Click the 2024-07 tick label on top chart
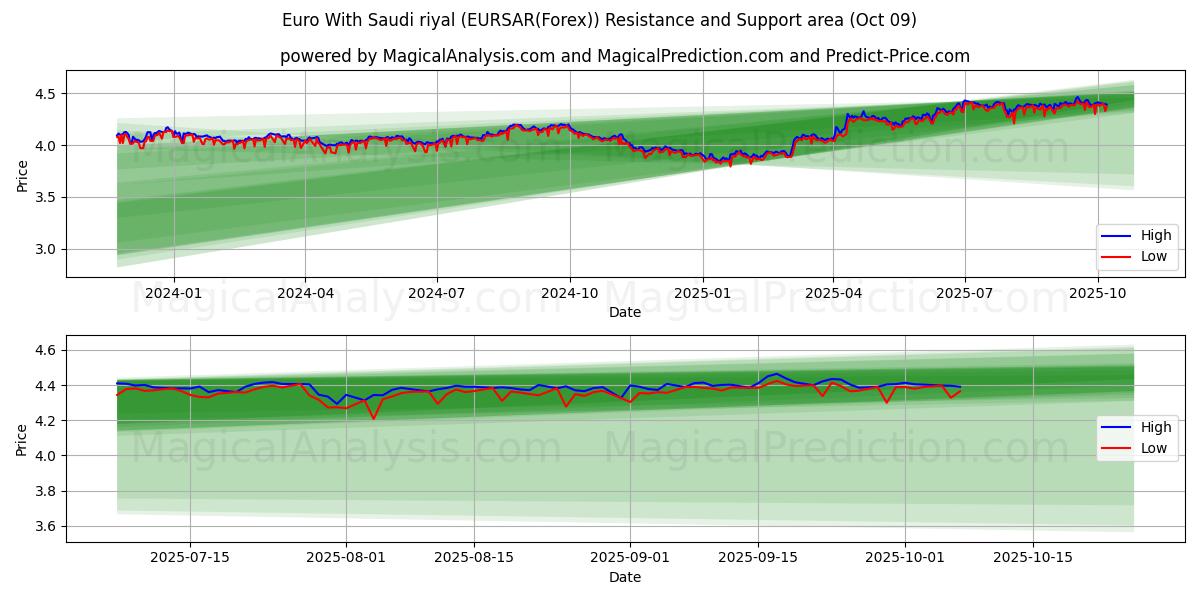Screen dimensions: 1200x600 437,294
